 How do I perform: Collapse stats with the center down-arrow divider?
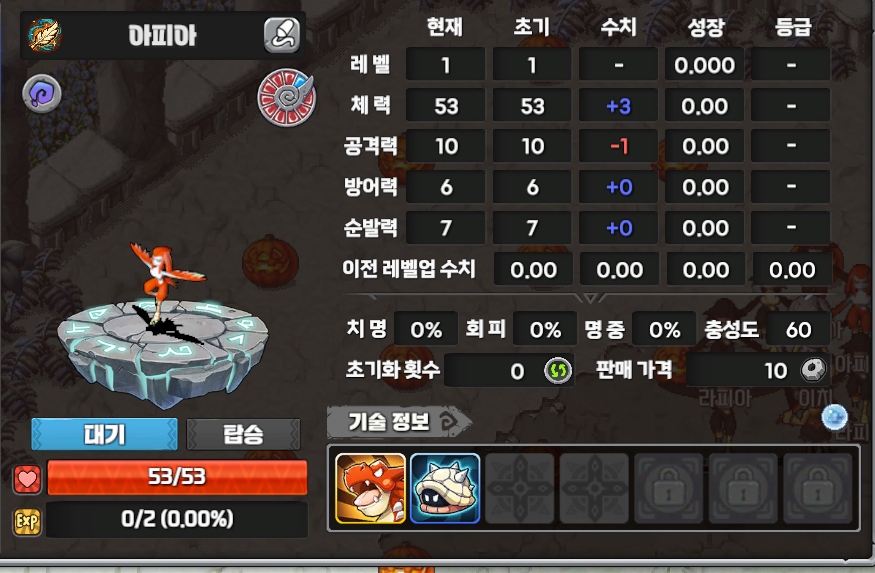coord(590,297)
